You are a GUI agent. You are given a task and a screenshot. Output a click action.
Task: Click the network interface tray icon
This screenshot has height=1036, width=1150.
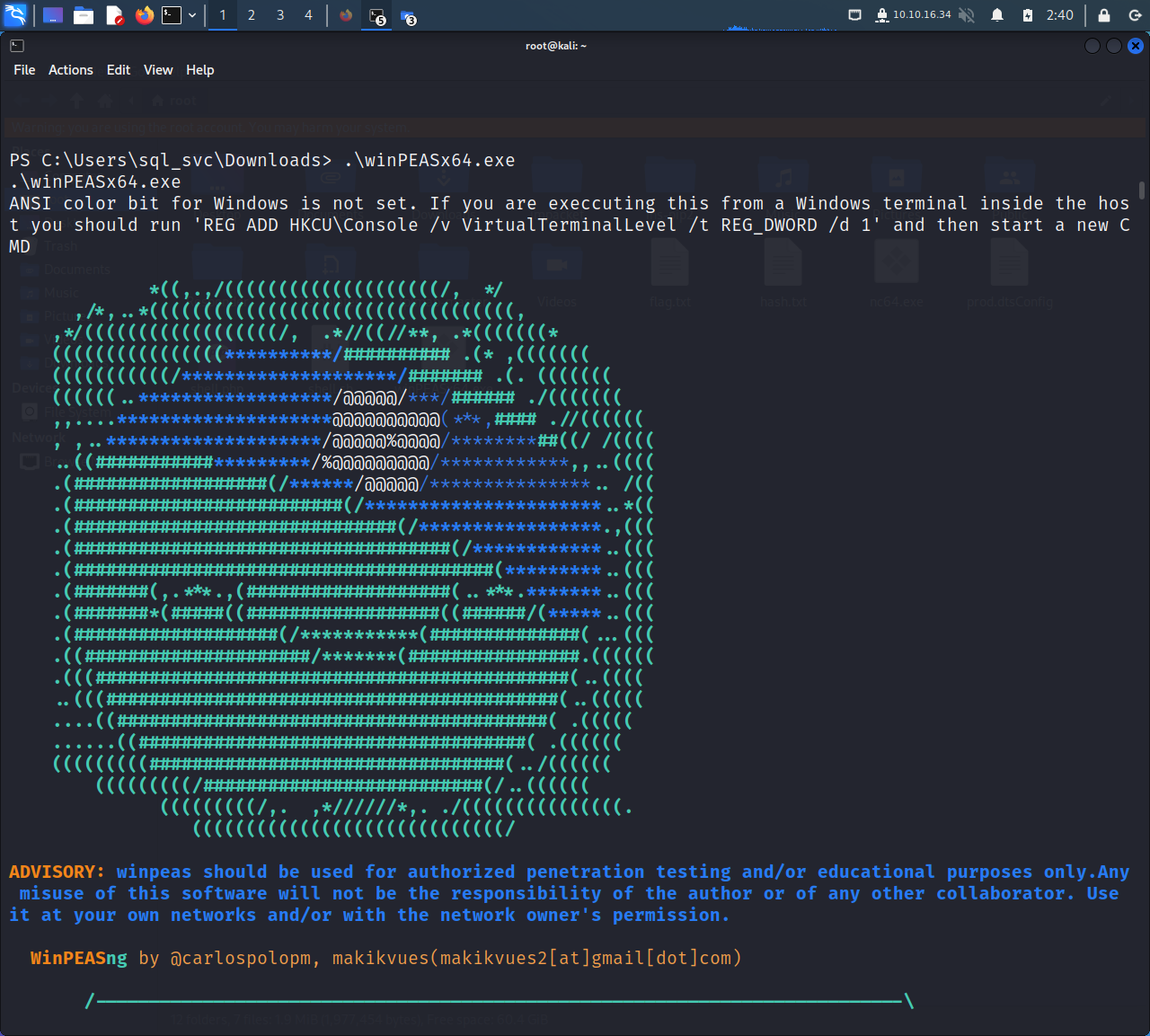pos(855,15)
